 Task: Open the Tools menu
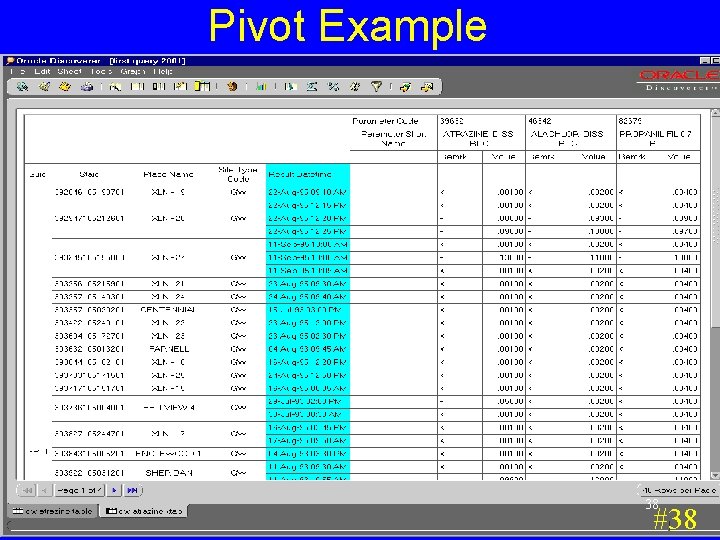coord(101,72)
